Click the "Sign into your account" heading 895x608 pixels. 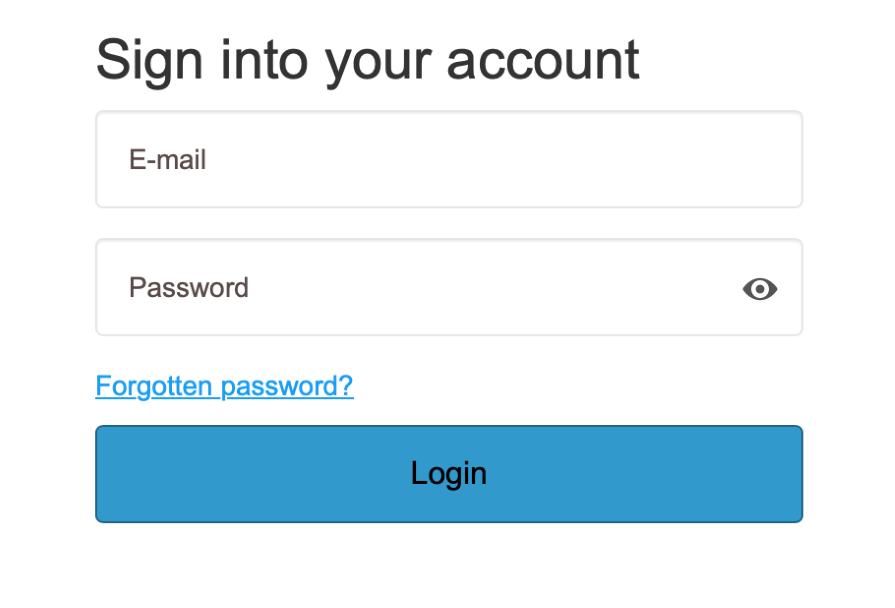[x=367, y=59]
